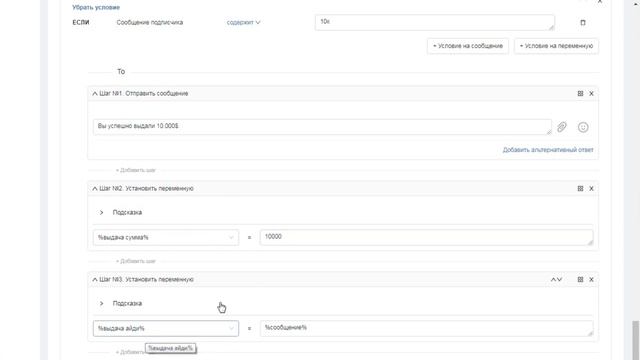Collapse Step №1 Отправить сообщение
This screenshot has height=360, width=640.
coord(95,93)
